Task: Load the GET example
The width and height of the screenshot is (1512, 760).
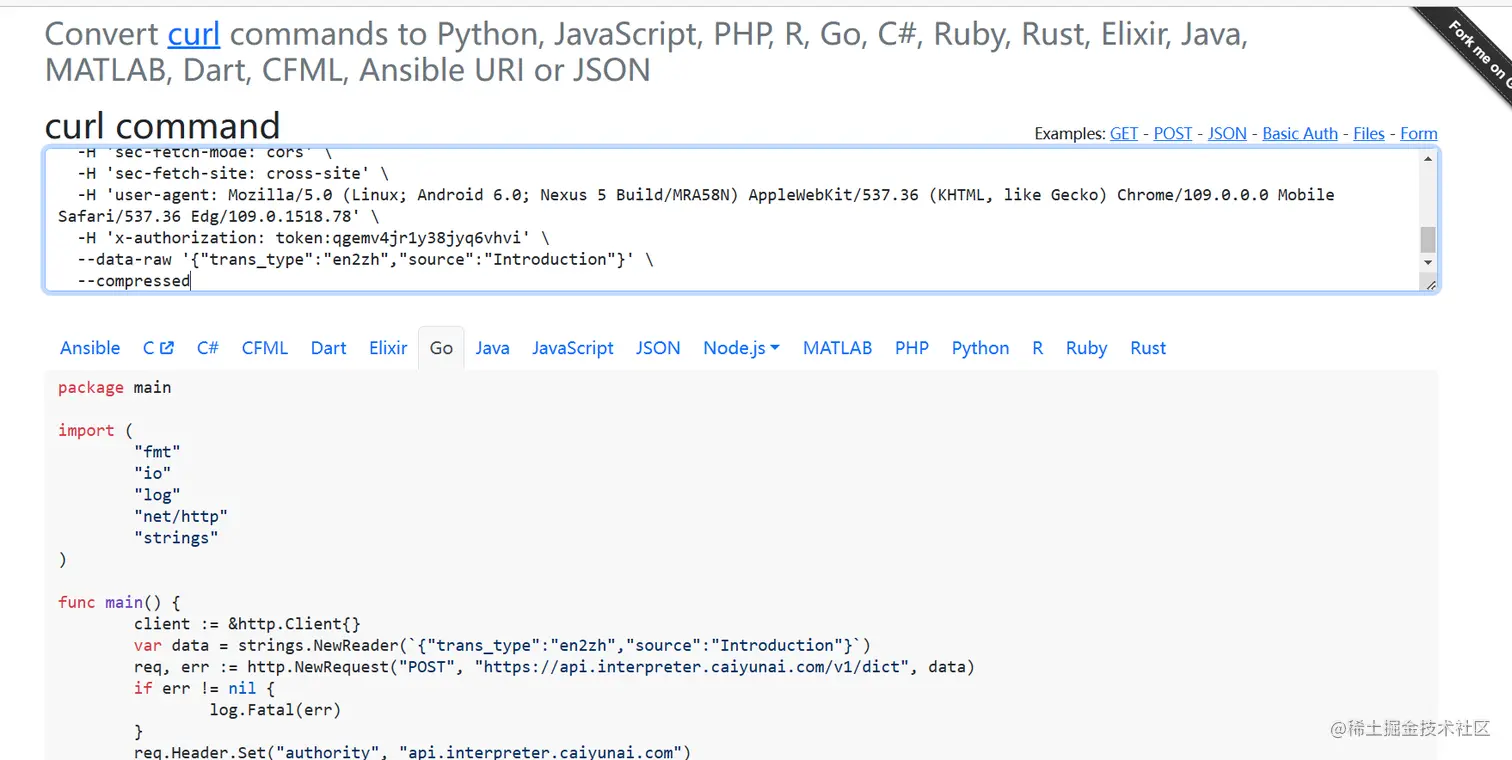Action: [1124, 134]
